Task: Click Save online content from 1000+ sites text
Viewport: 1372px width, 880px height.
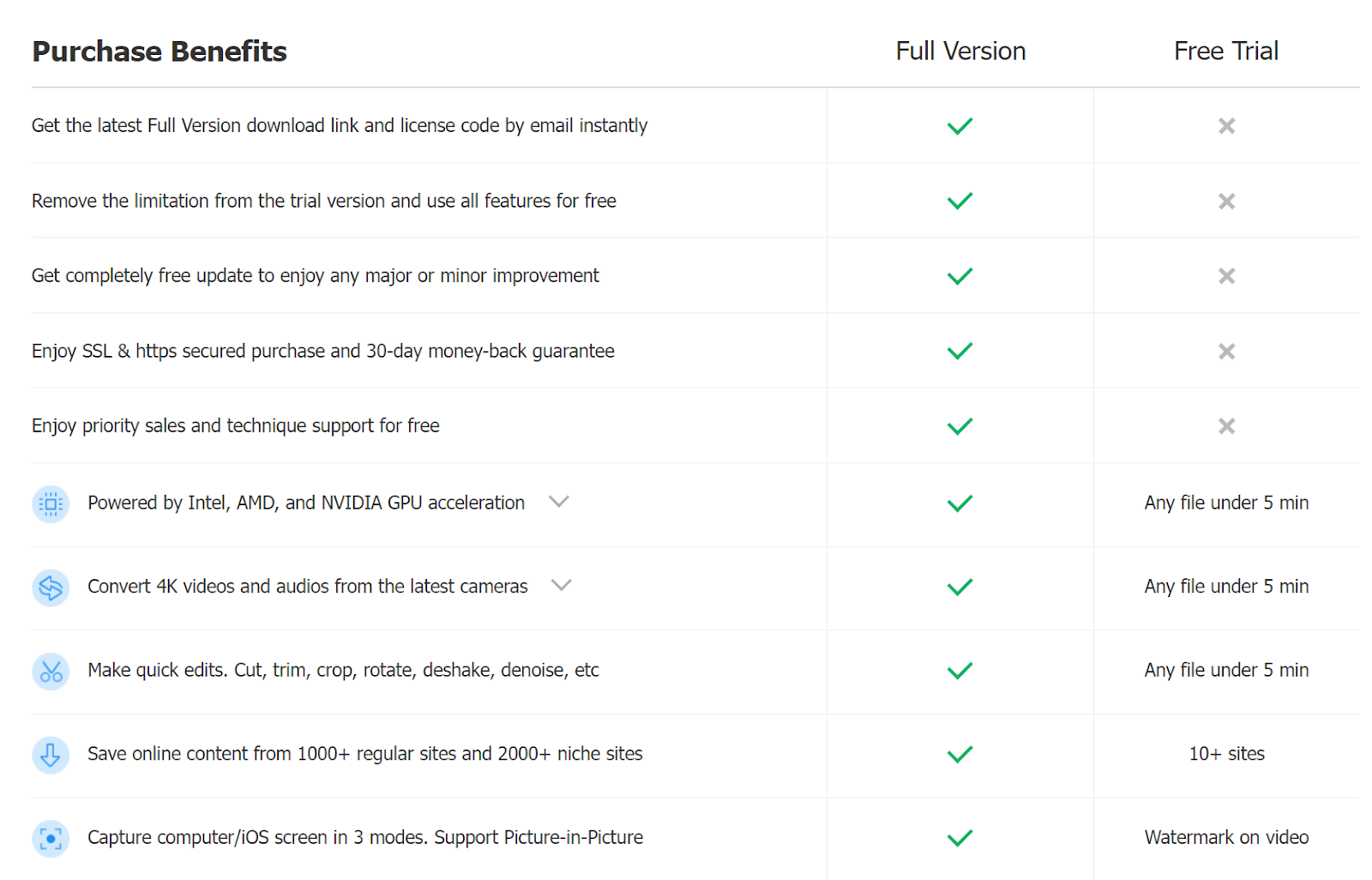Action: coord(365,754)
